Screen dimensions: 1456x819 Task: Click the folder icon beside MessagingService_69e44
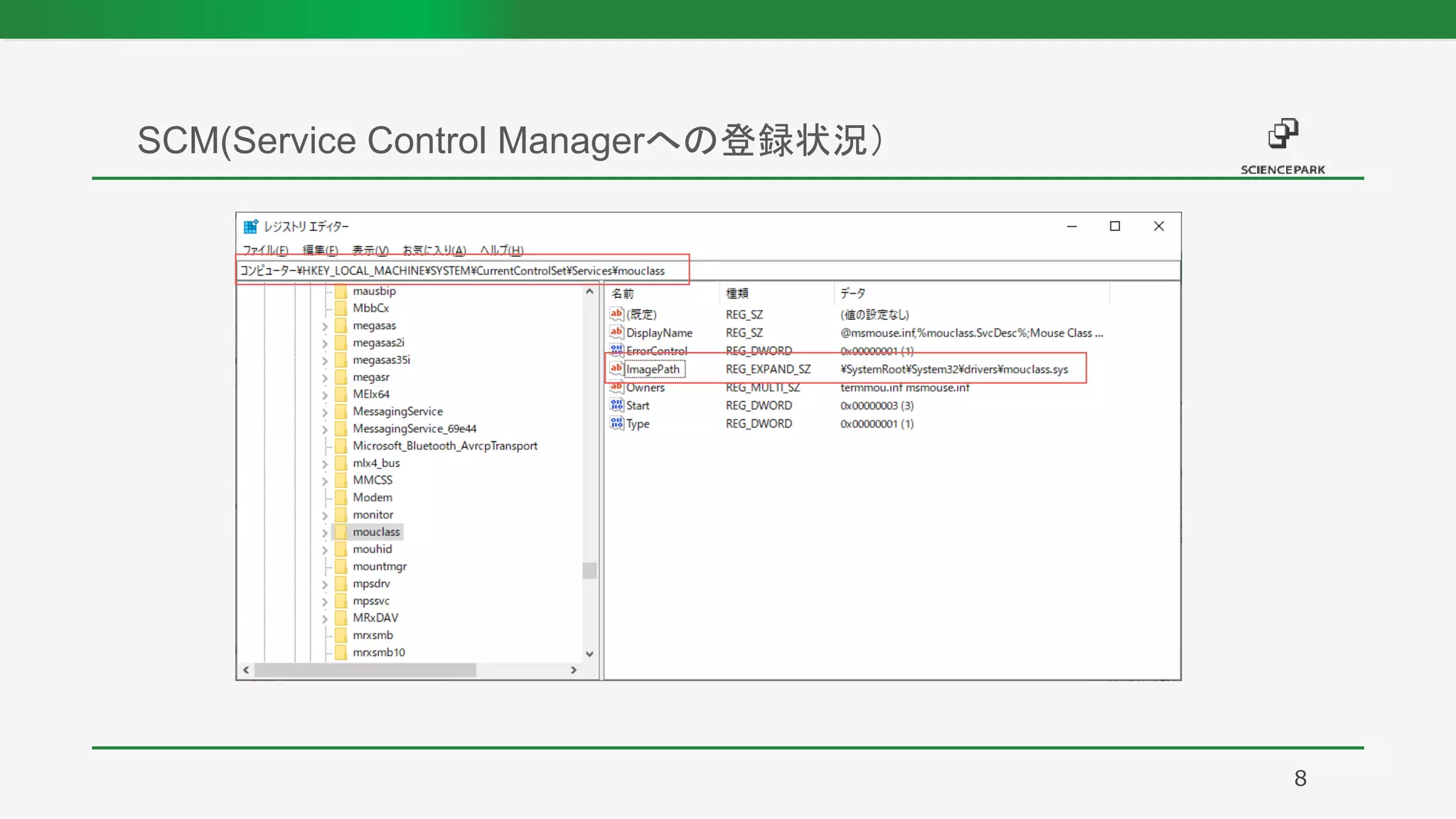pyautogui.click(x=341, y=429)
